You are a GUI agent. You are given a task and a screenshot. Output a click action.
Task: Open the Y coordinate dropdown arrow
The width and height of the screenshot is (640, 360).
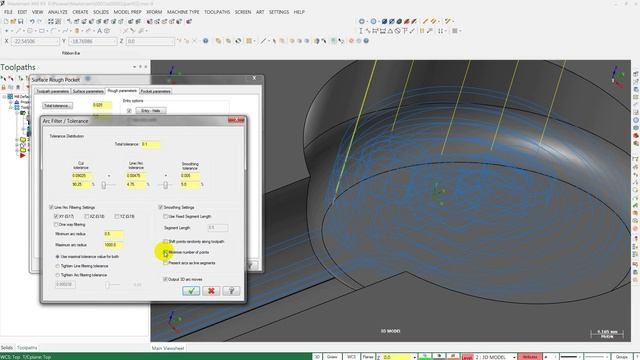point(115,41)
